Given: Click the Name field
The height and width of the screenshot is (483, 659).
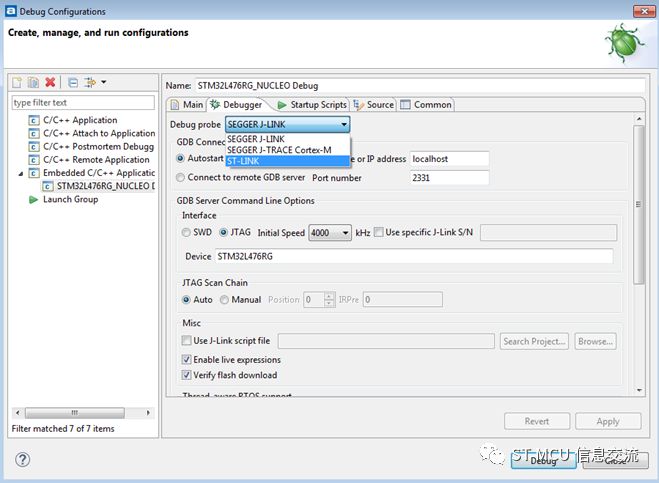Looking at the screenshot, I should (x=420, y=85).
